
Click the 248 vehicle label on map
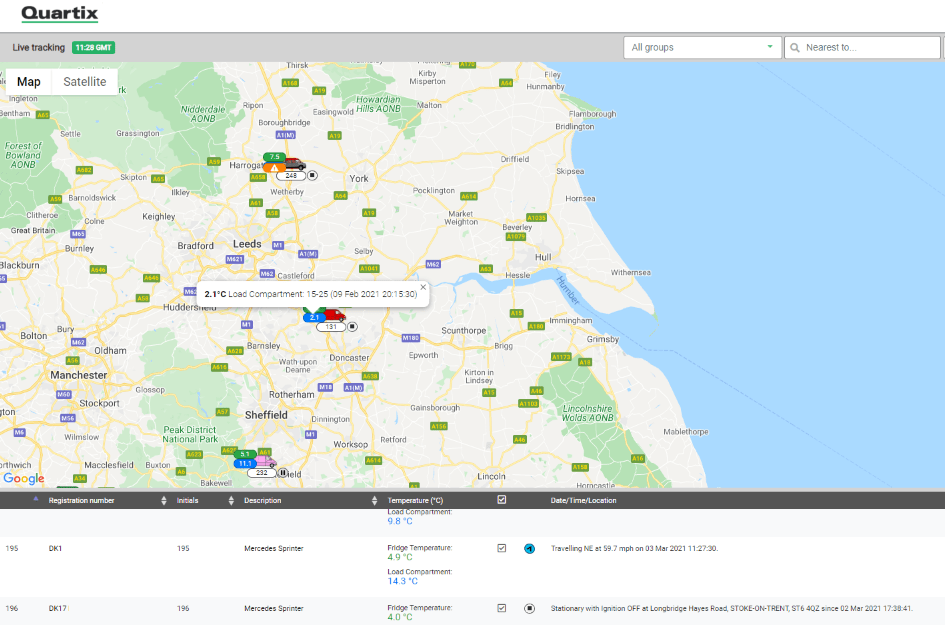[291, 175]
